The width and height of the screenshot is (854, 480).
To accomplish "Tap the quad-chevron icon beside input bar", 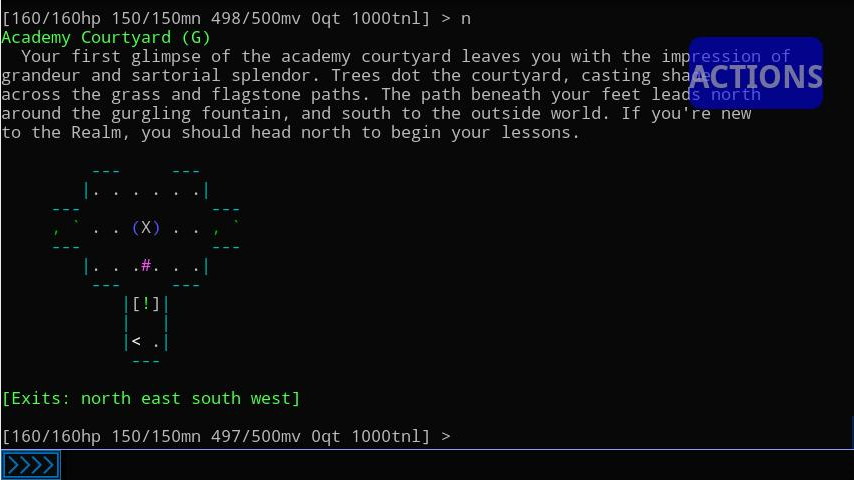I will pyautogui.click(x=31, y=465).
